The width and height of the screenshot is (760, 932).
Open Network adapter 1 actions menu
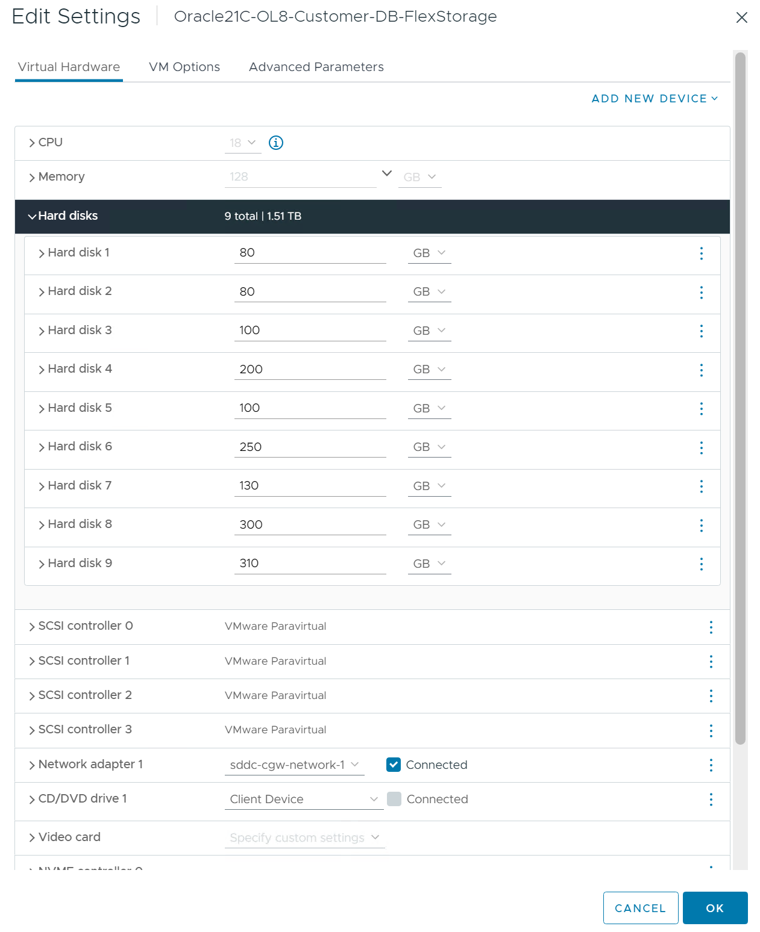coord(711,765)
